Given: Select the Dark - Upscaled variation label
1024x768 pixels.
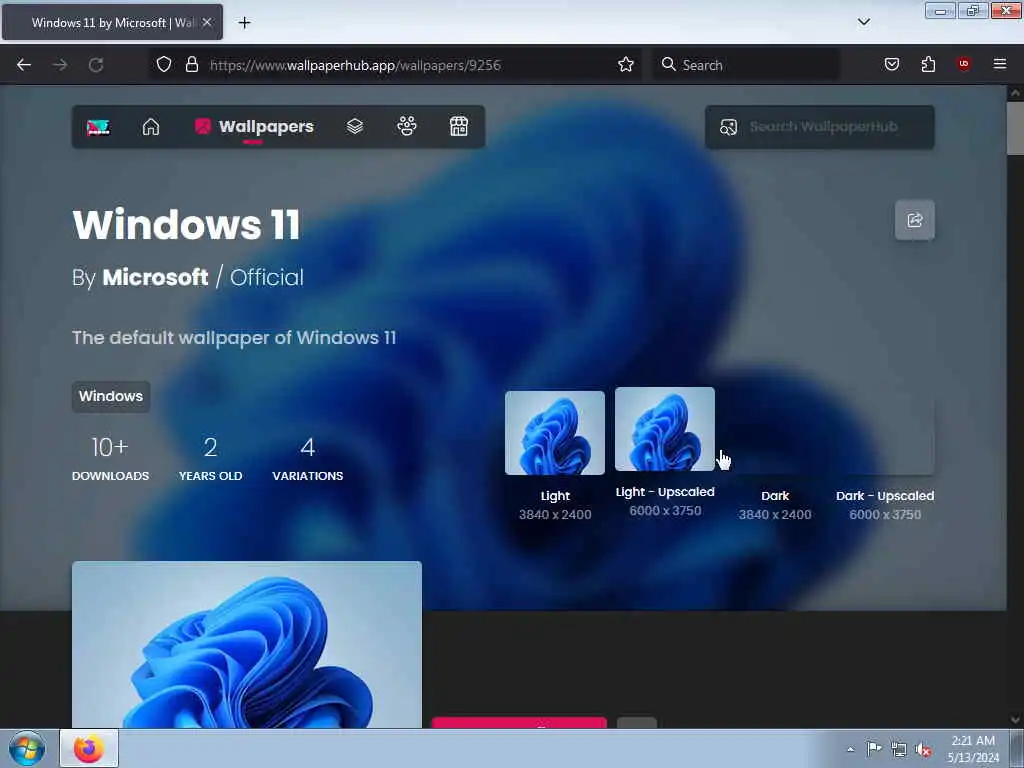Looking at the screenshot, I should tap(885, 496).
